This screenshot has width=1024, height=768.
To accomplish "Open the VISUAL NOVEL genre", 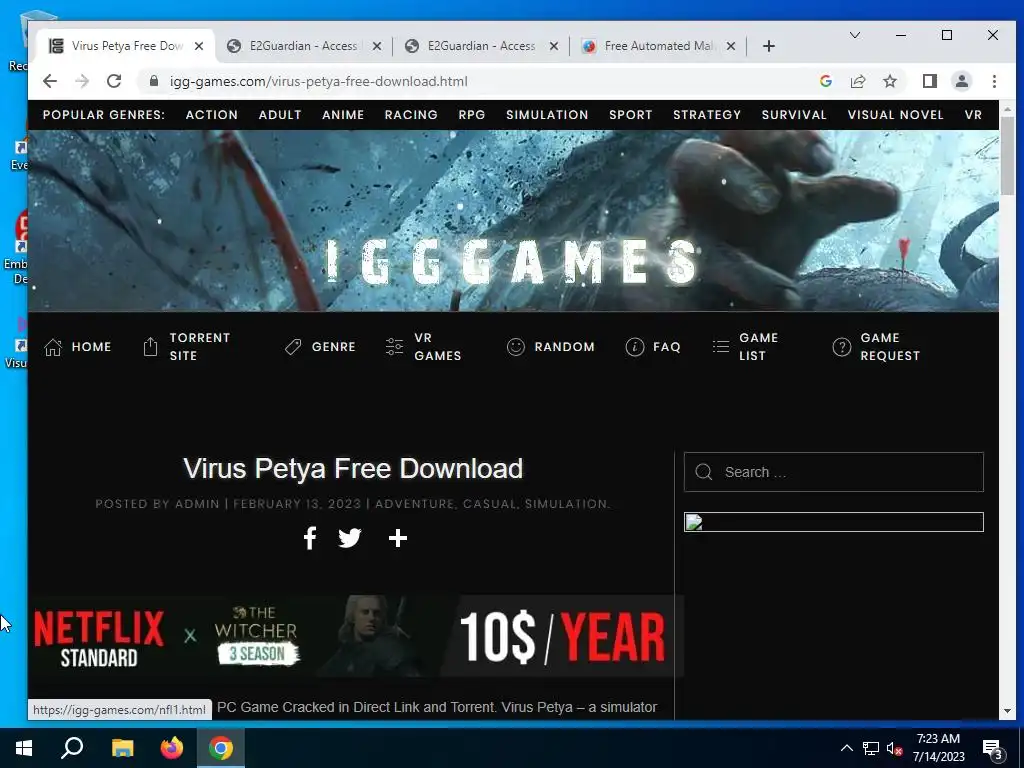I will pos(895,115).
